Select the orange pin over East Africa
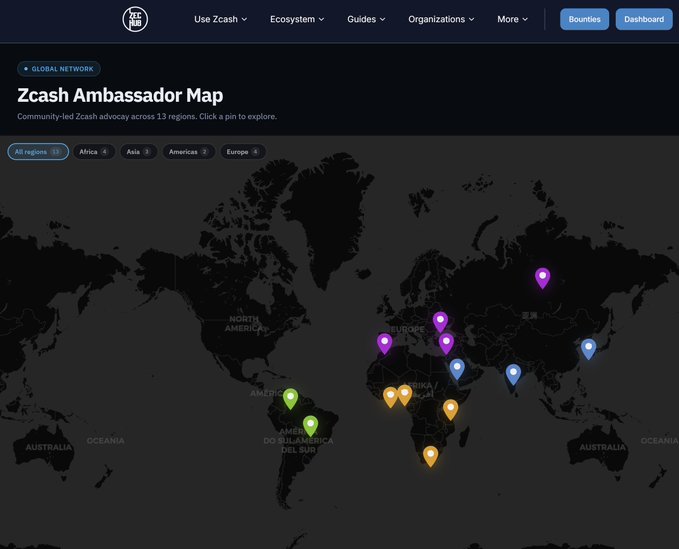Image resolution: width=679 pixels, height=549 pixels. [x=450, y=410]
